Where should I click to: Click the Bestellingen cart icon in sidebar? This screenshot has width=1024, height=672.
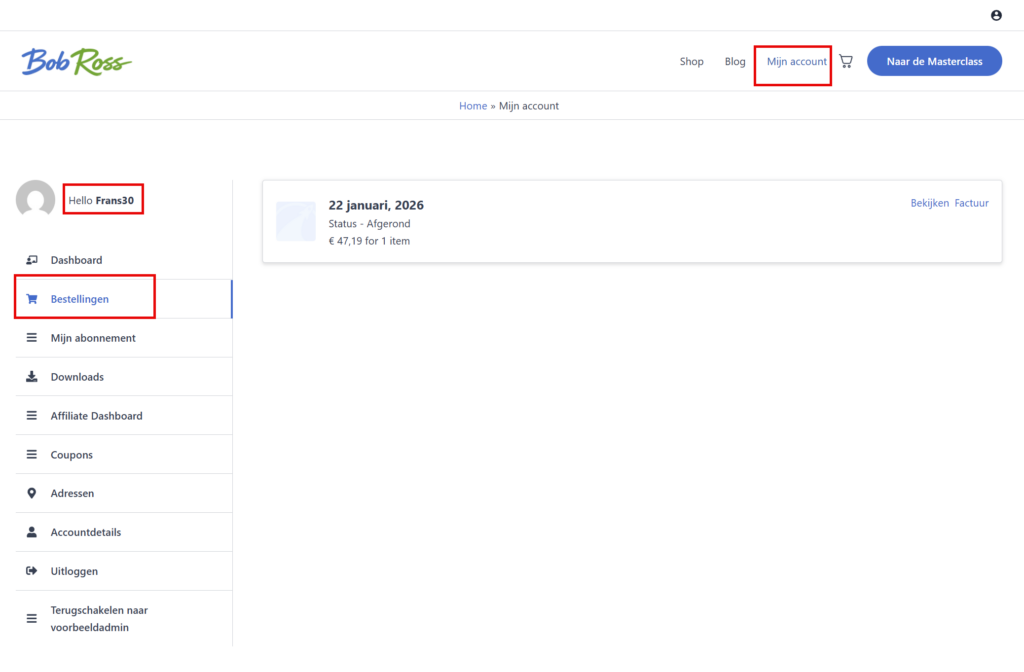coord(31,299)
